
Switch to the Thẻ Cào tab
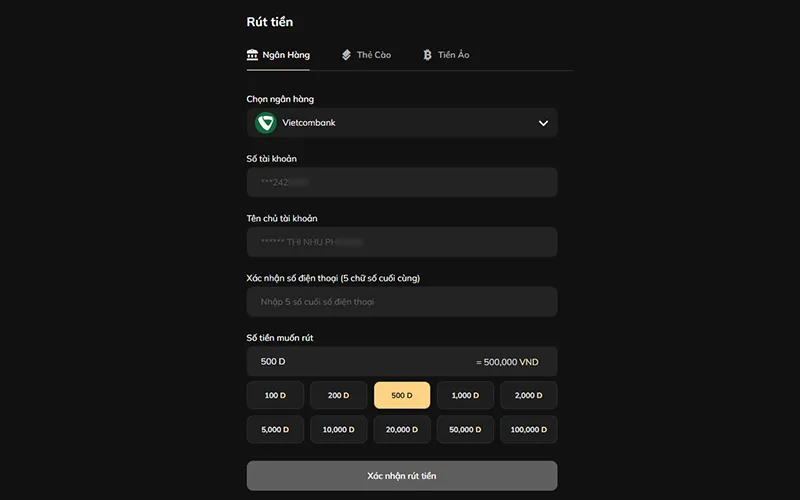(366, 55)
